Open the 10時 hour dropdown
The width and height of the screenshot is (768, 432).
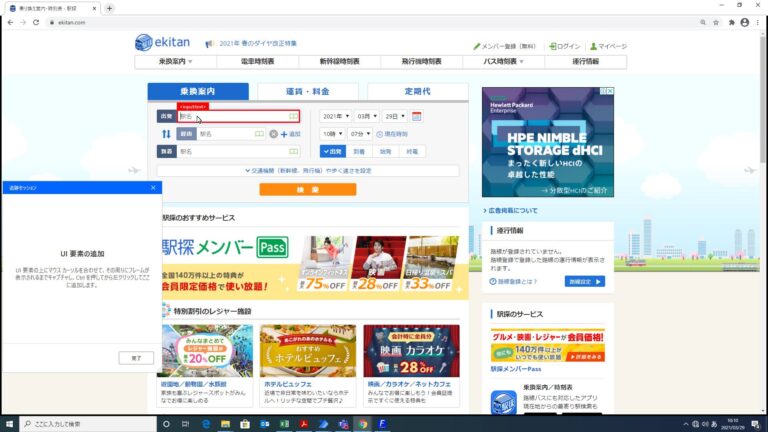click(x=333, y=134)
